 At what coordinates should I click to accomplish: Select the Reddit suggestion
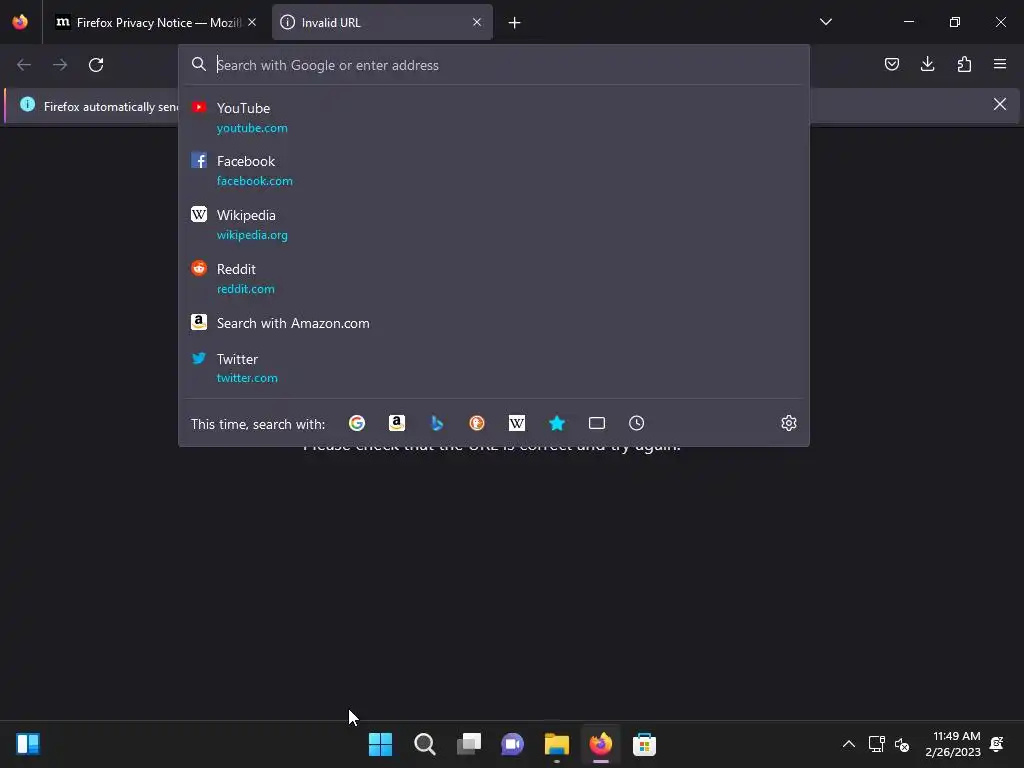494,278
